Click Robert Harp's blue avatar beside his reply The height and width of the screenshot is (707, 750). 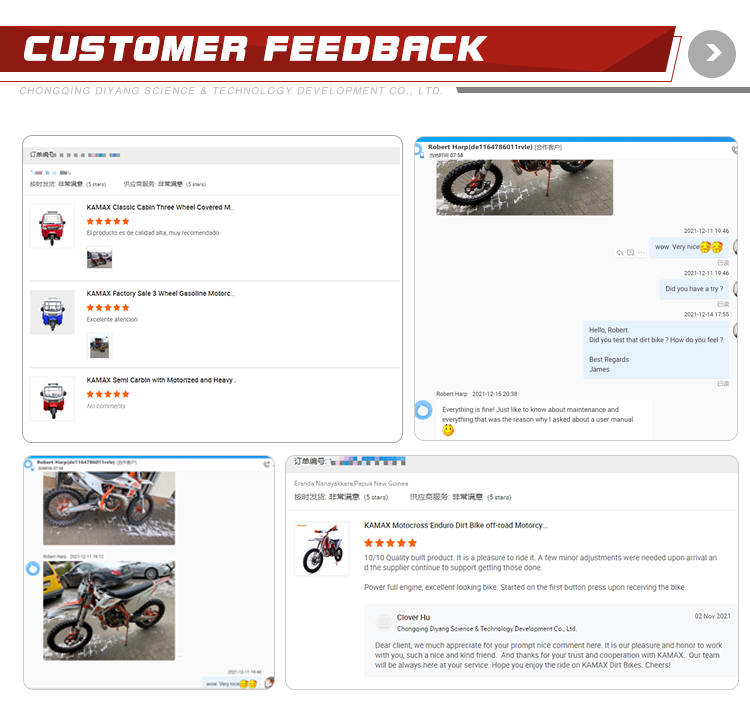[423, 410]
